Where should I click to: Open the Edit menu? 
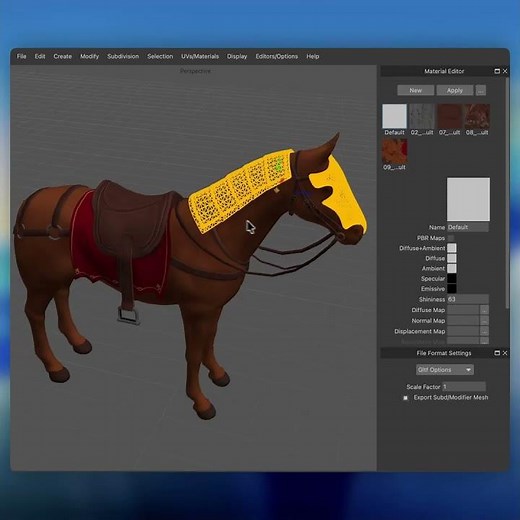coord(40,56)
